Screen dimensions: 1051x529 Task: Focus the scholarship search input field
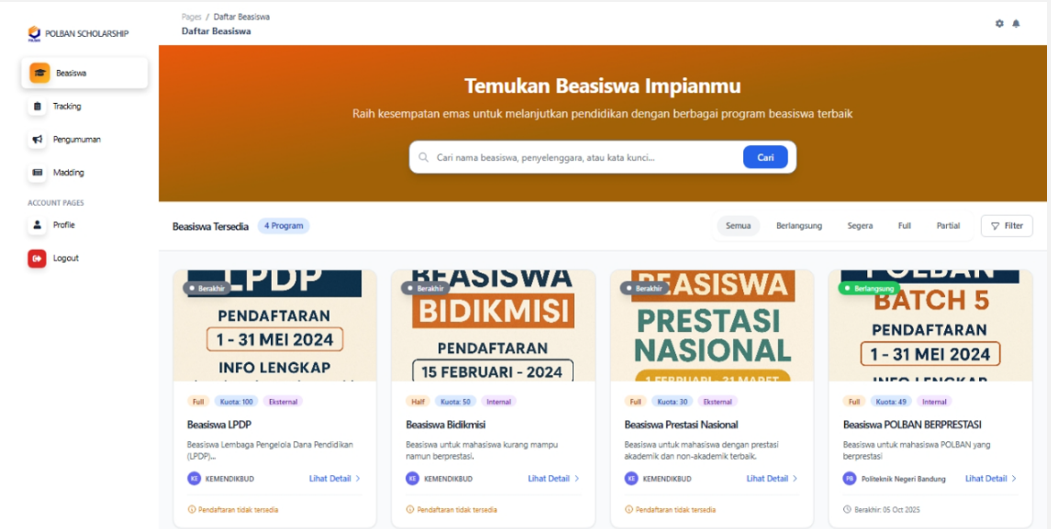click(x=585, y=158)
